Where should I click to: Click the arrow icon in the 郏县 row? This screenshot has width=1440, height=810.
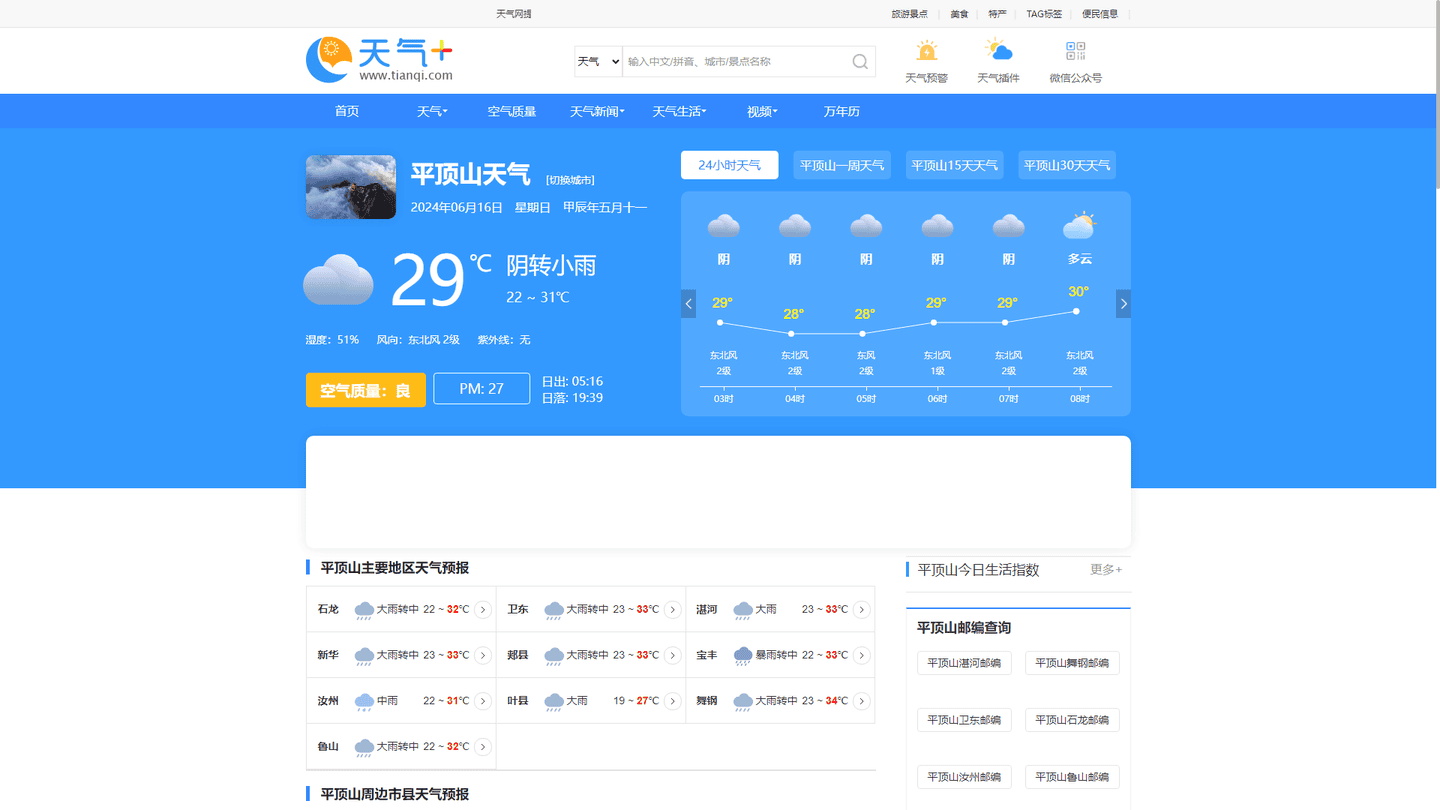click(673, 656)
